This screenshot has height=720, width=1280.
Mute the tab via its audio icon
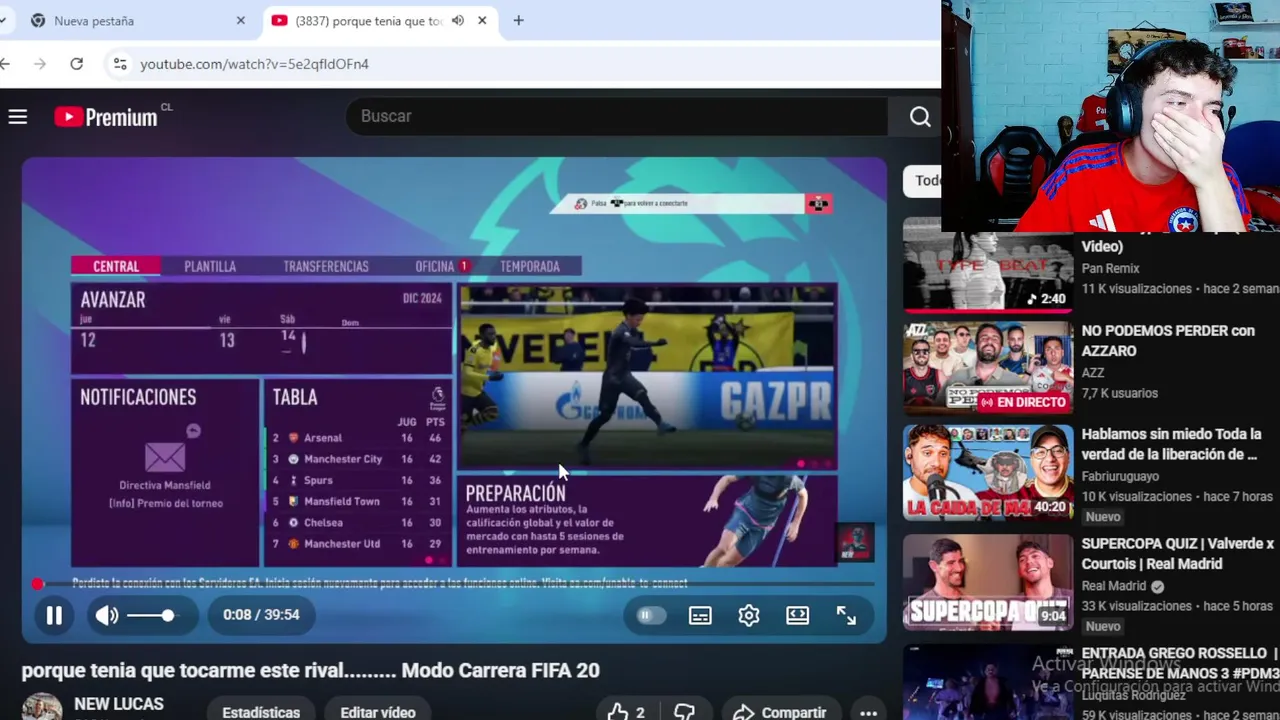coord(457,20)
